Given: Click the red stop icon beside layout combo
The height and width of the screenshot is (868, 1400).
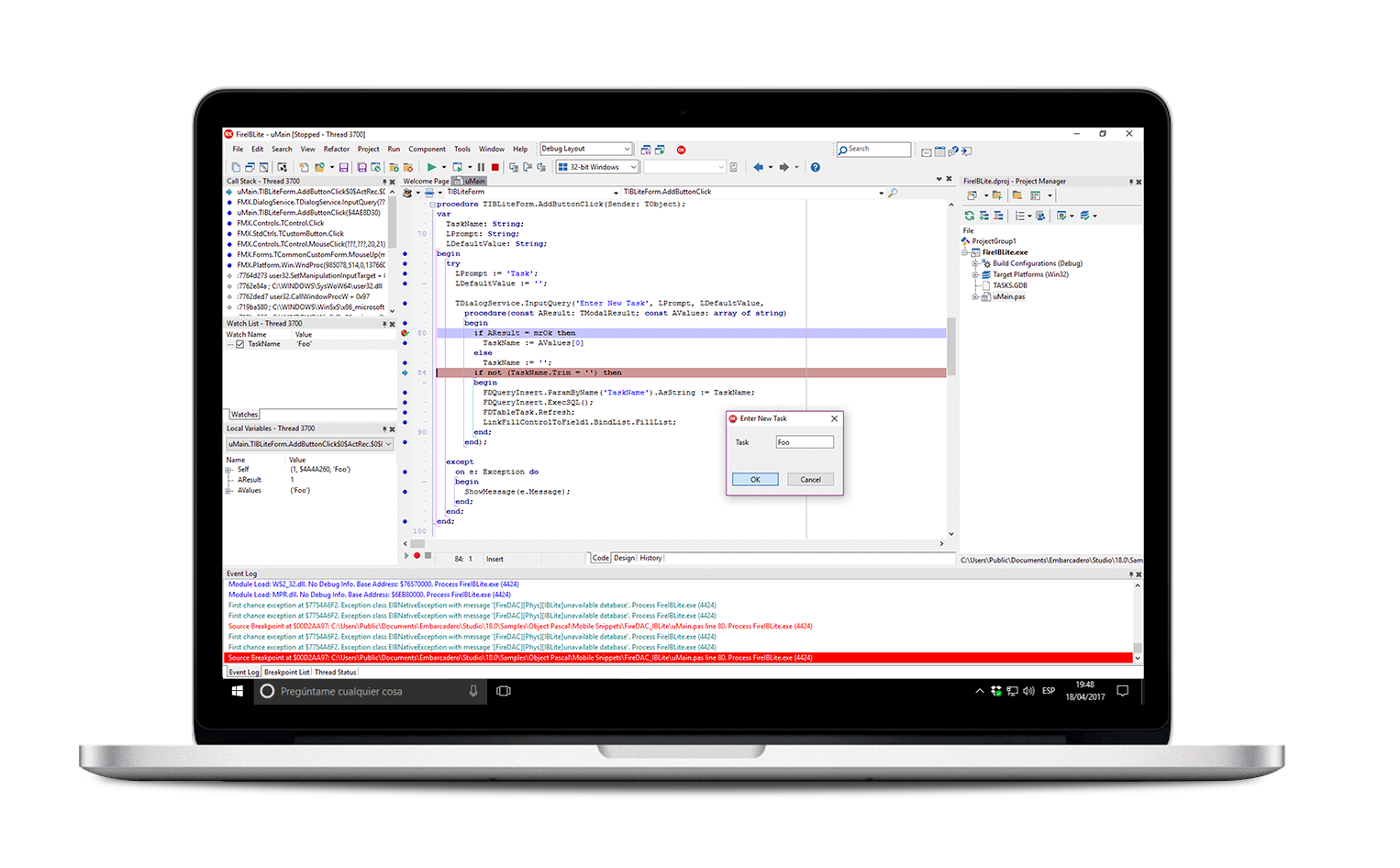Looking at the screenshot, I should [682, 149].
